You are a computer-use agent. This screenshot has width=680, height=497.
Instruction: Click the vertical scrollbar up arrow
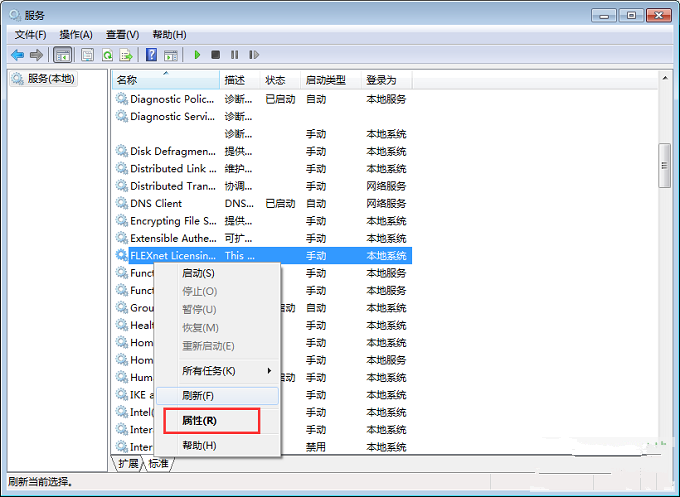click(665, 78)
